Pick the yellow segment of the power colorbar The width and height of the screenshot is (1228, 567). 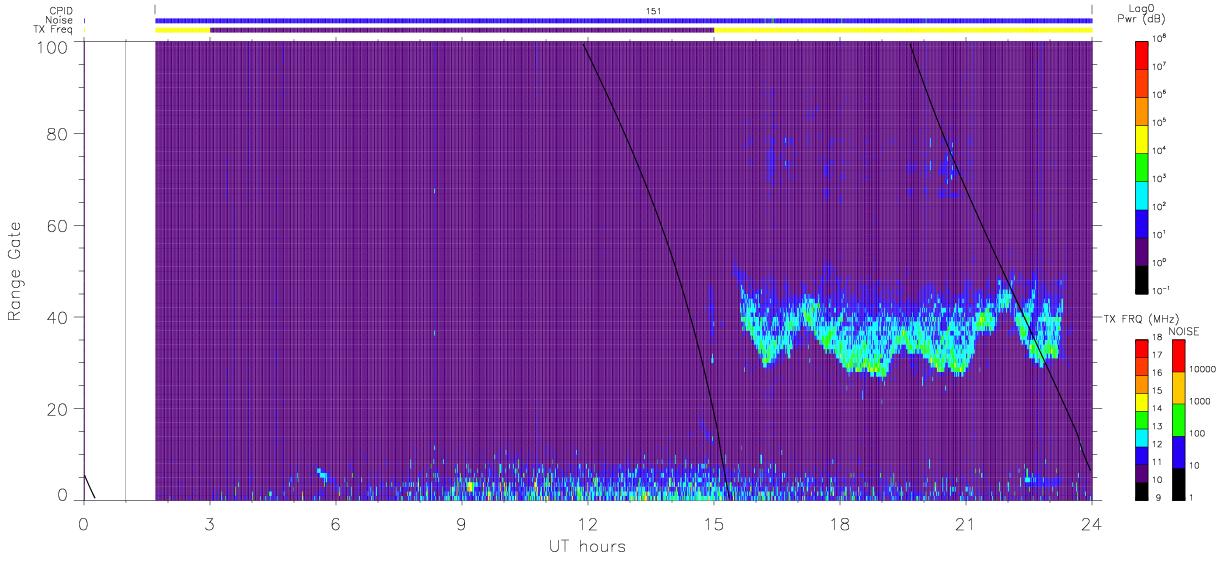pos(1143,138)
